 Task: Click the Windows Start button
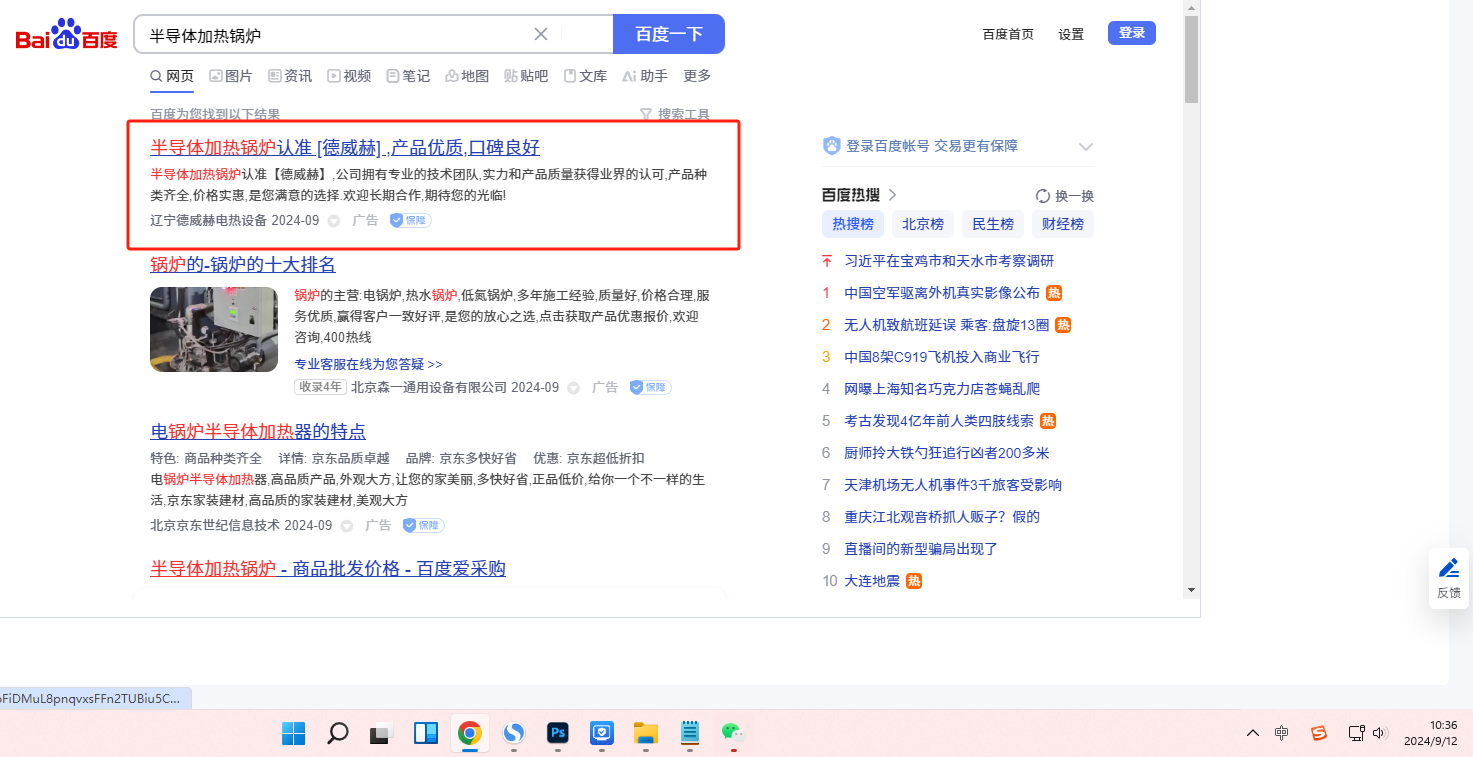[x=294, y=734]
